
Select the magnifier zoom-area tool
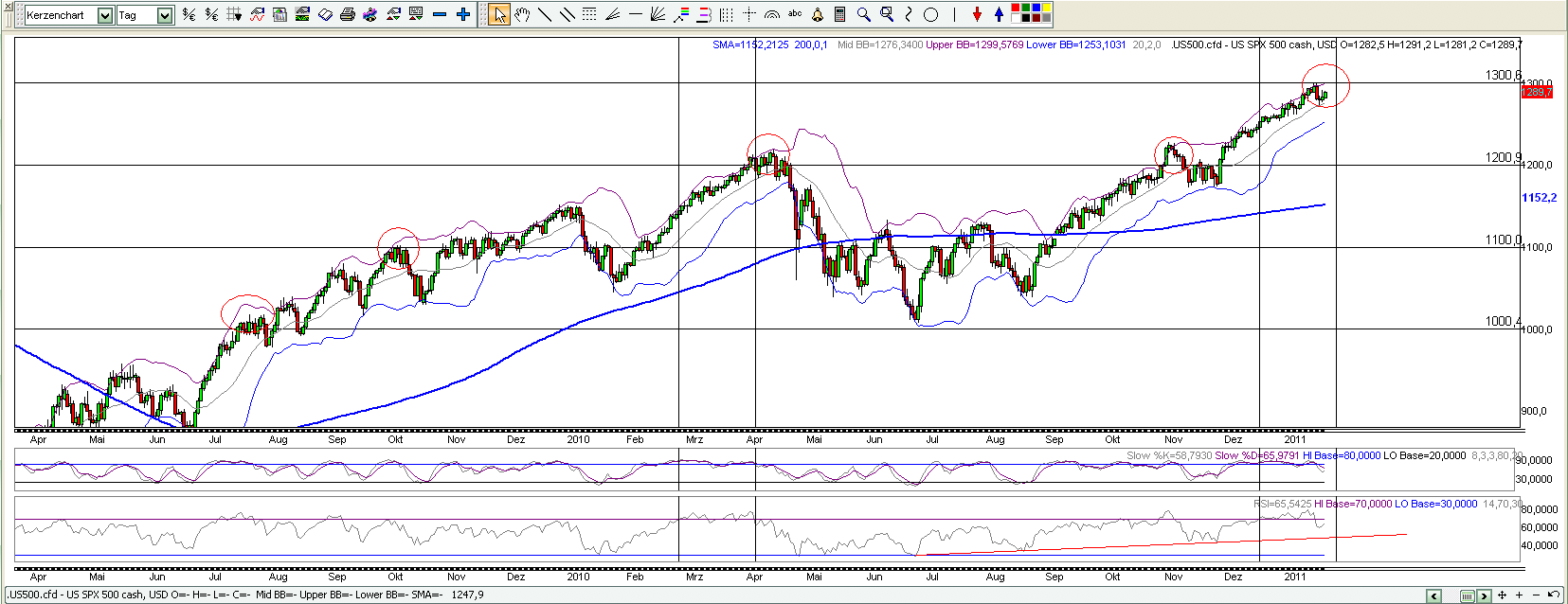point(887,14)
